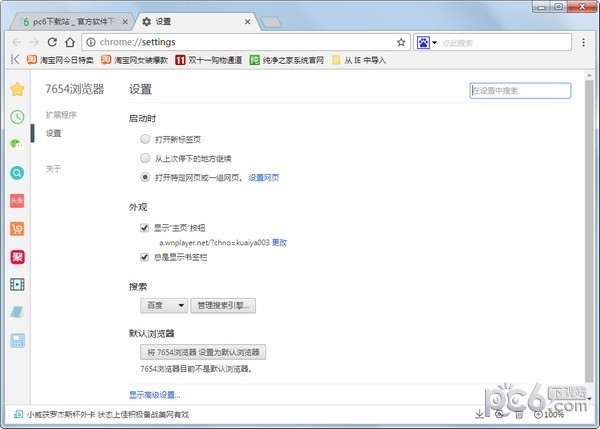600x429 pixels.
Task: Click the 更改 link for homepage
Action: pyautogui.click(x=279, y=242)
